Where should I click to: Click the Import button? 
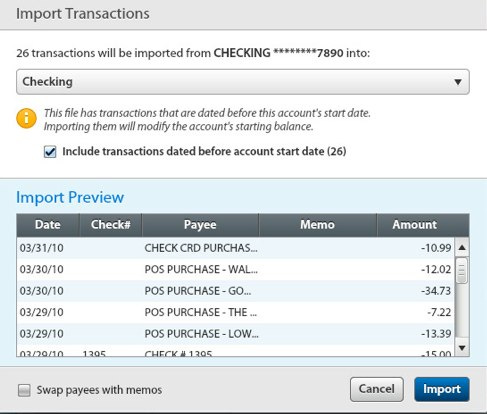tap(442, 389)
